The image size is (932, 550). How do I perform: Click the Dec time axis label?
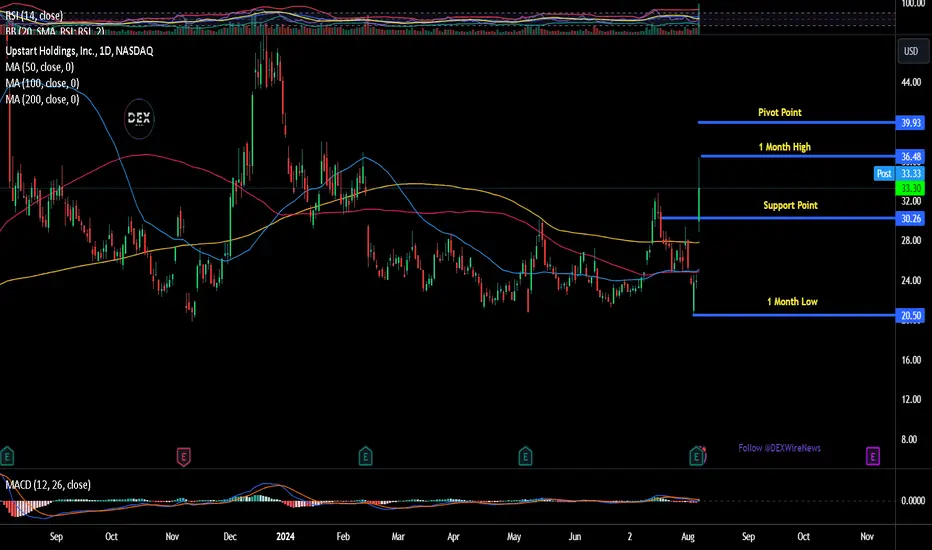[x=230, y=536]
